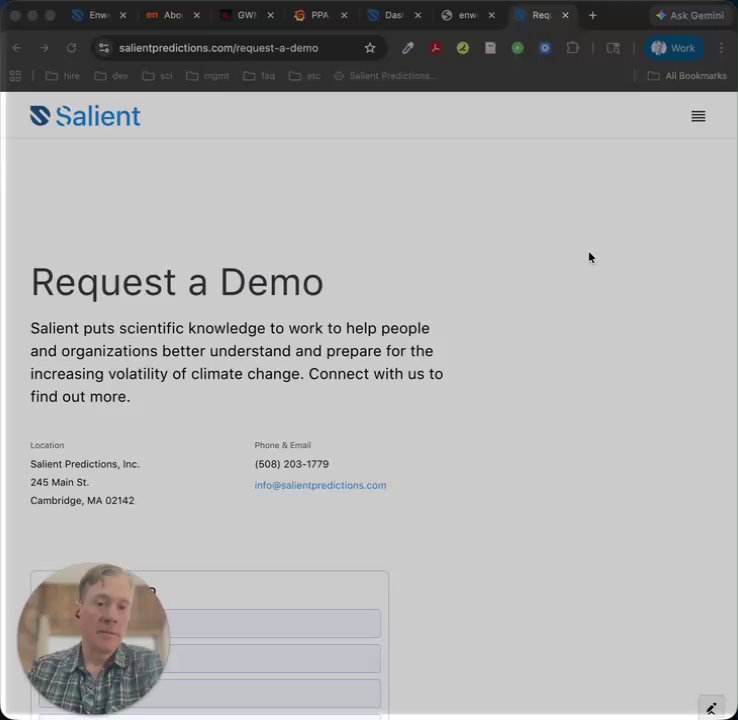The height and width of the screenshot is (720, 738).
Task: Click the 245 Main St. address line
Action: 59,482
